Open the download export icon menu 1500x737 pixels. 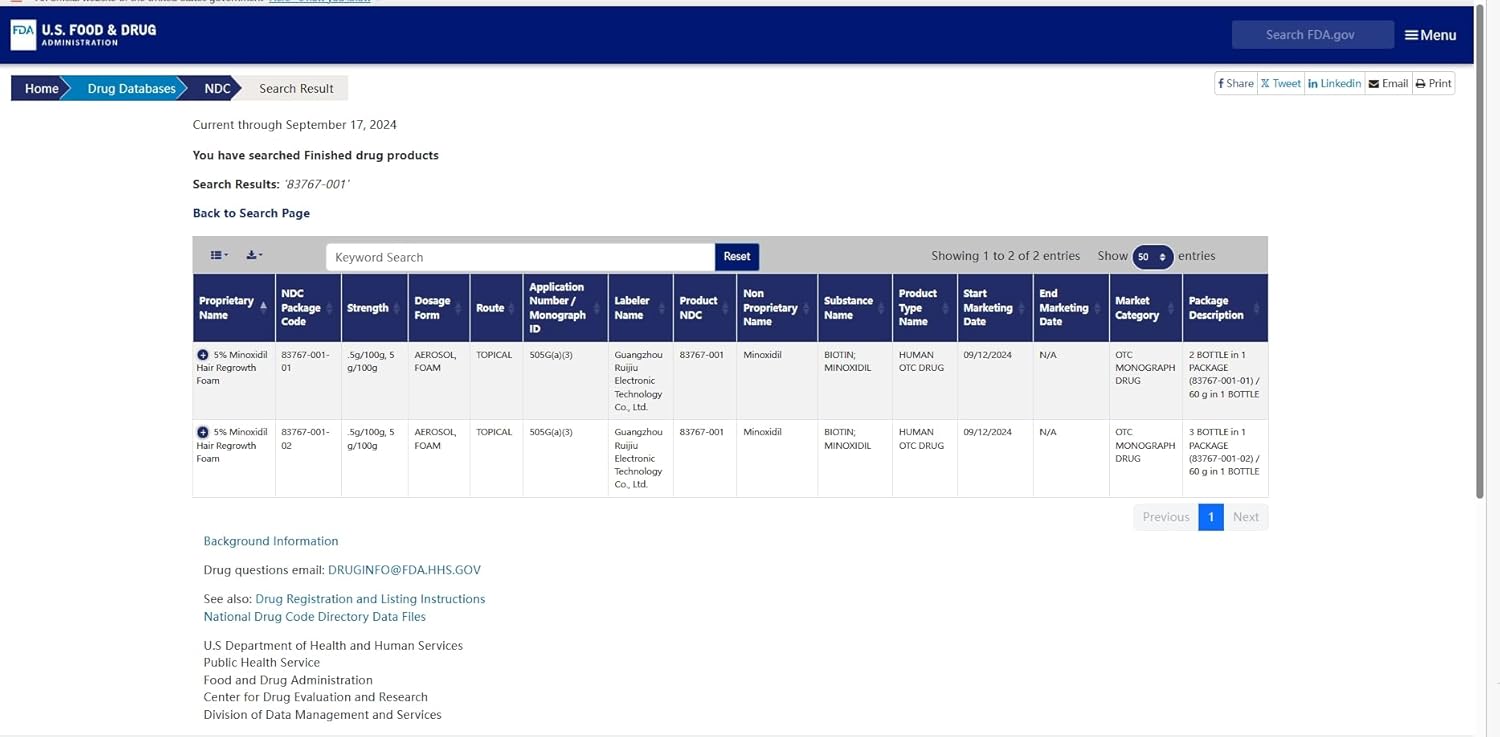tap(254, 256)
